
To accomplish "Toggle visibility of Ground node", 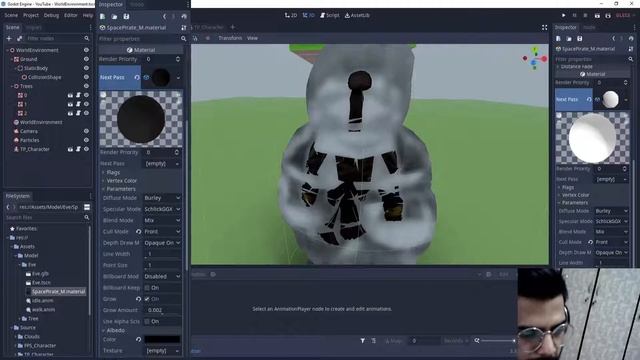I will (x=86, y=59).
